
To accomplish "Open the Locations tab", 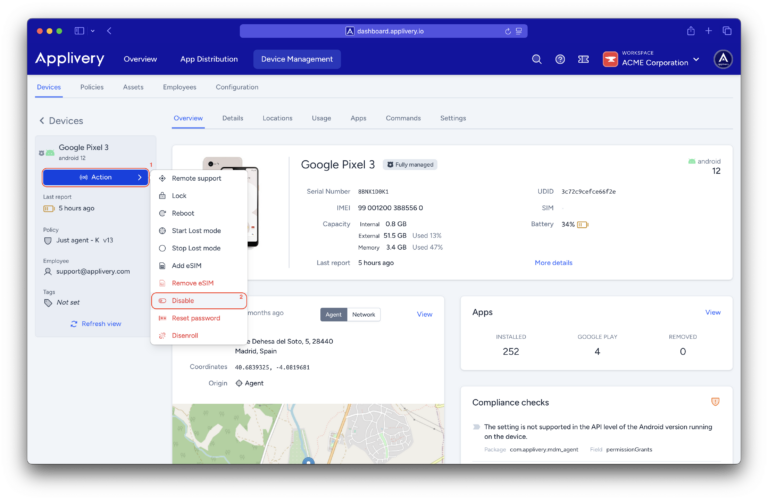I will click(x=277, y=118).
